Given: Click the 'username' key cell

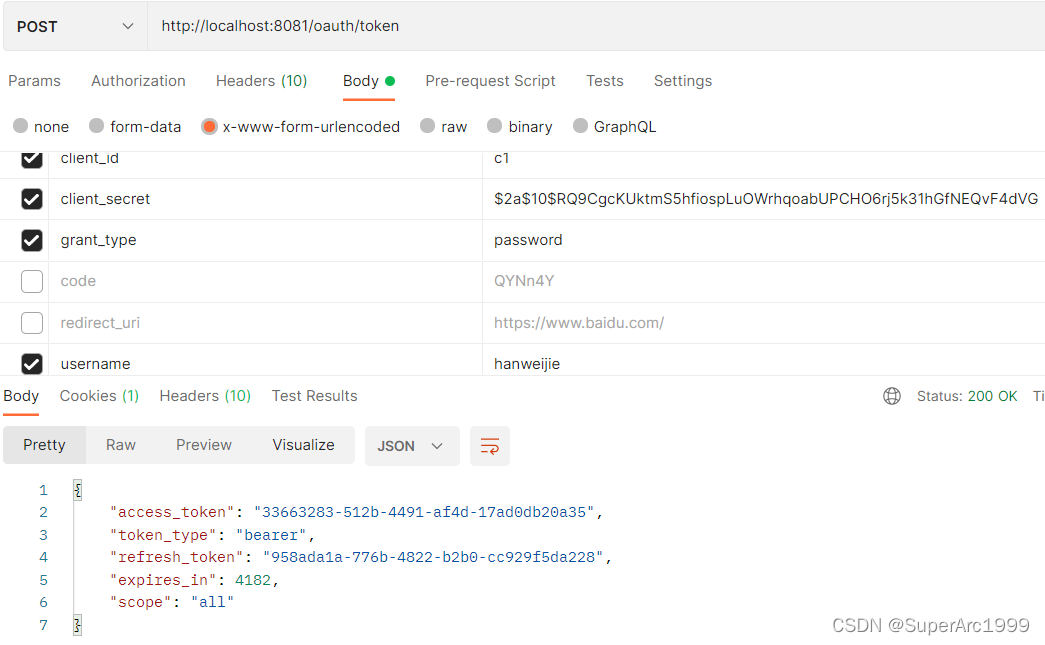Looking at the screenshot, I should pos(265,360).
